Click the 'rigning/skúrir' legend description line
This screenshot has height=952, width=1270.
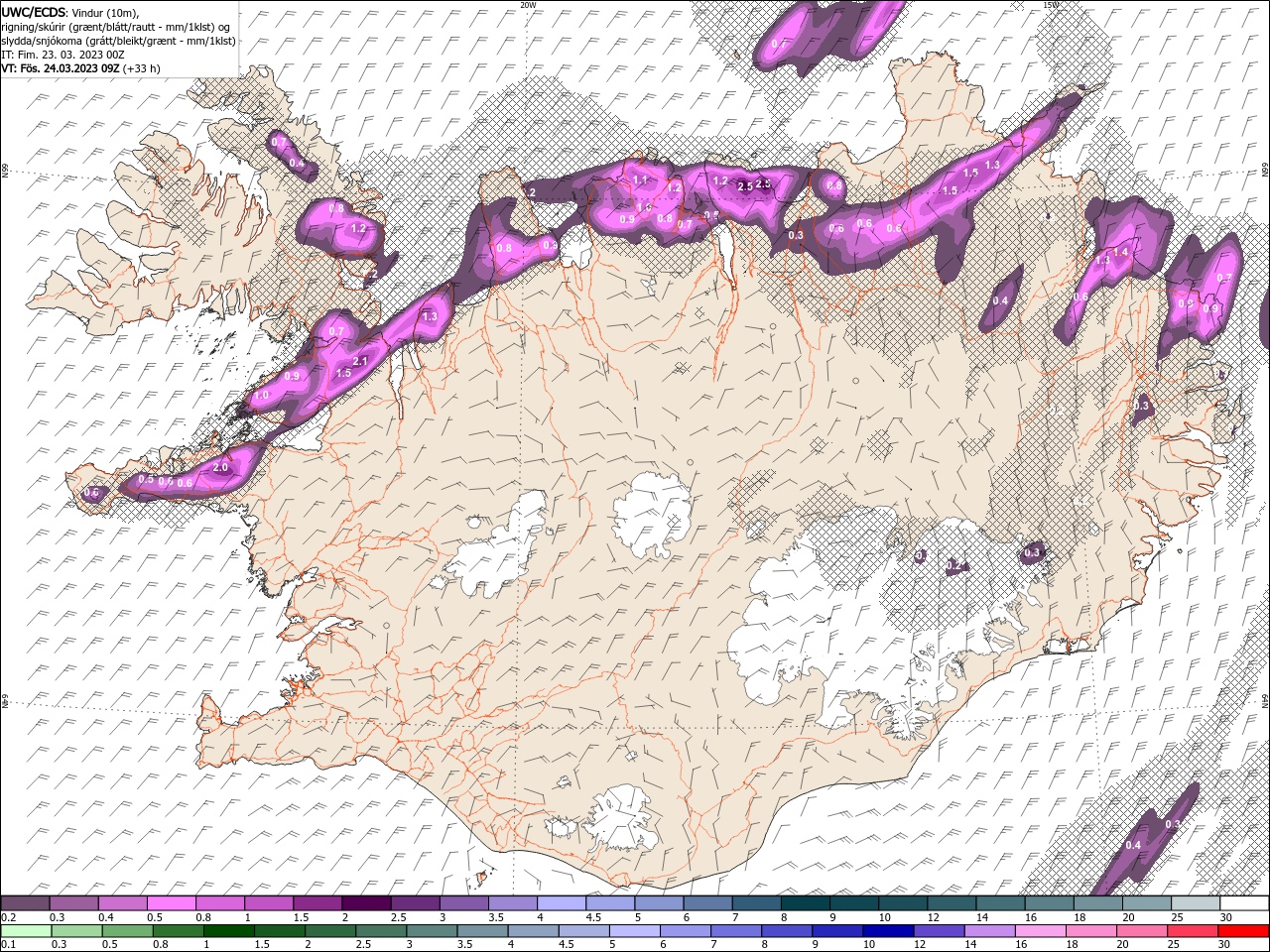[116, 26]
